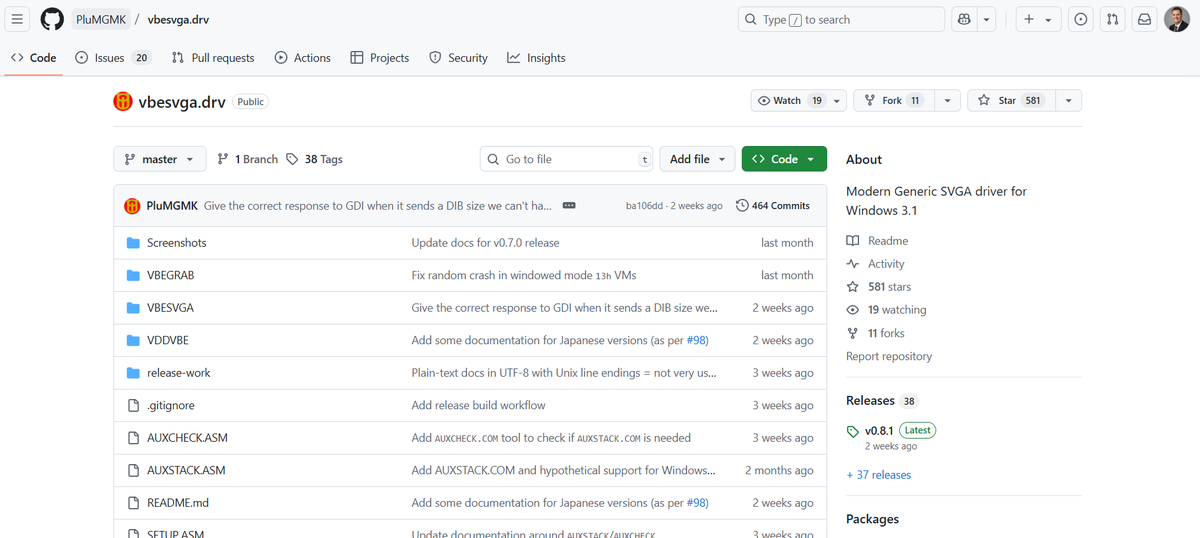Open the Screenshots folder

(176, 243)
